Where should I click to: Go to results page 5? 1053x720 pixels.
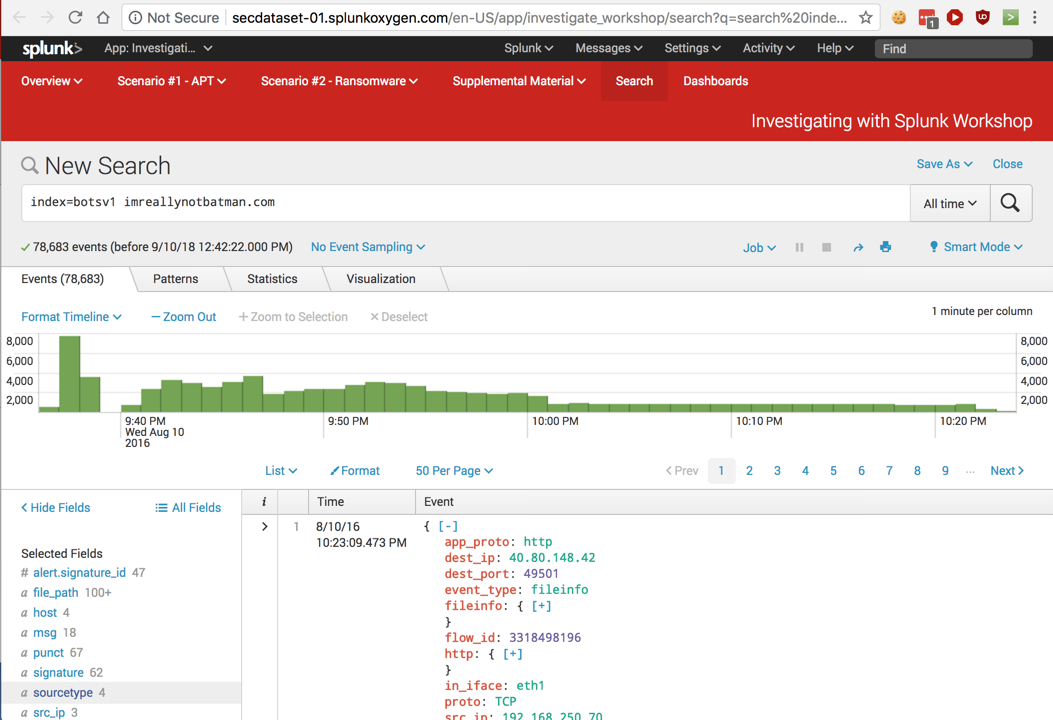point(833,471)
